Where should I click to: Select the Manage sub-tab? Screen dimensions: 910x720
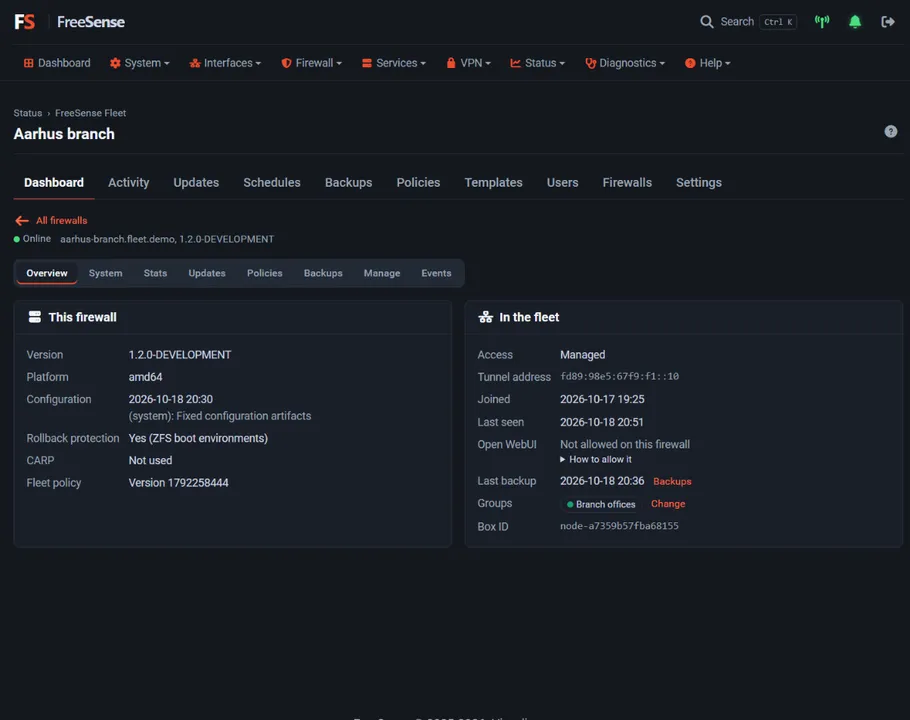coord(382,273)
